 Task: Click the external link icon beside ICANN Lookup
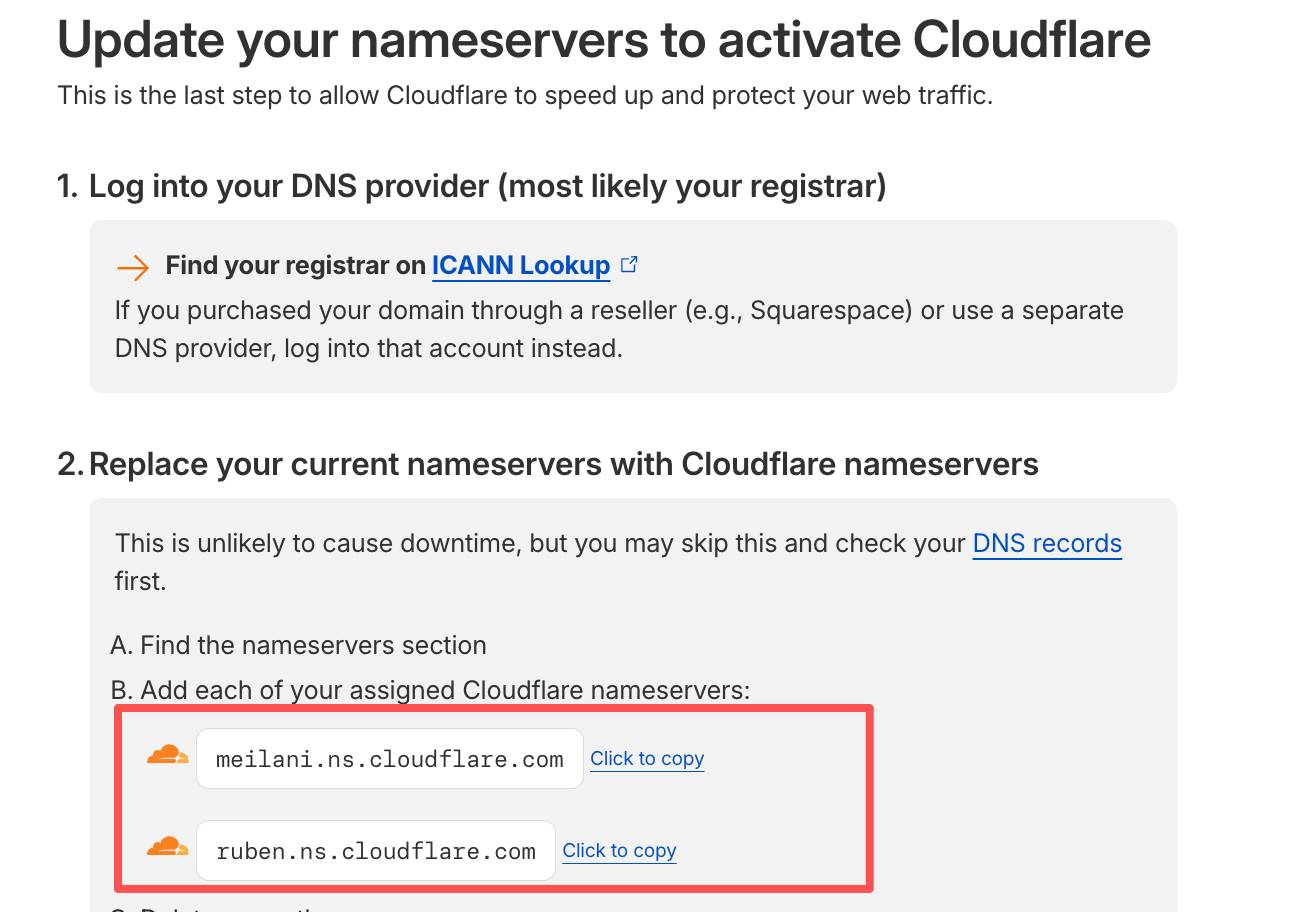coord(629,265)
